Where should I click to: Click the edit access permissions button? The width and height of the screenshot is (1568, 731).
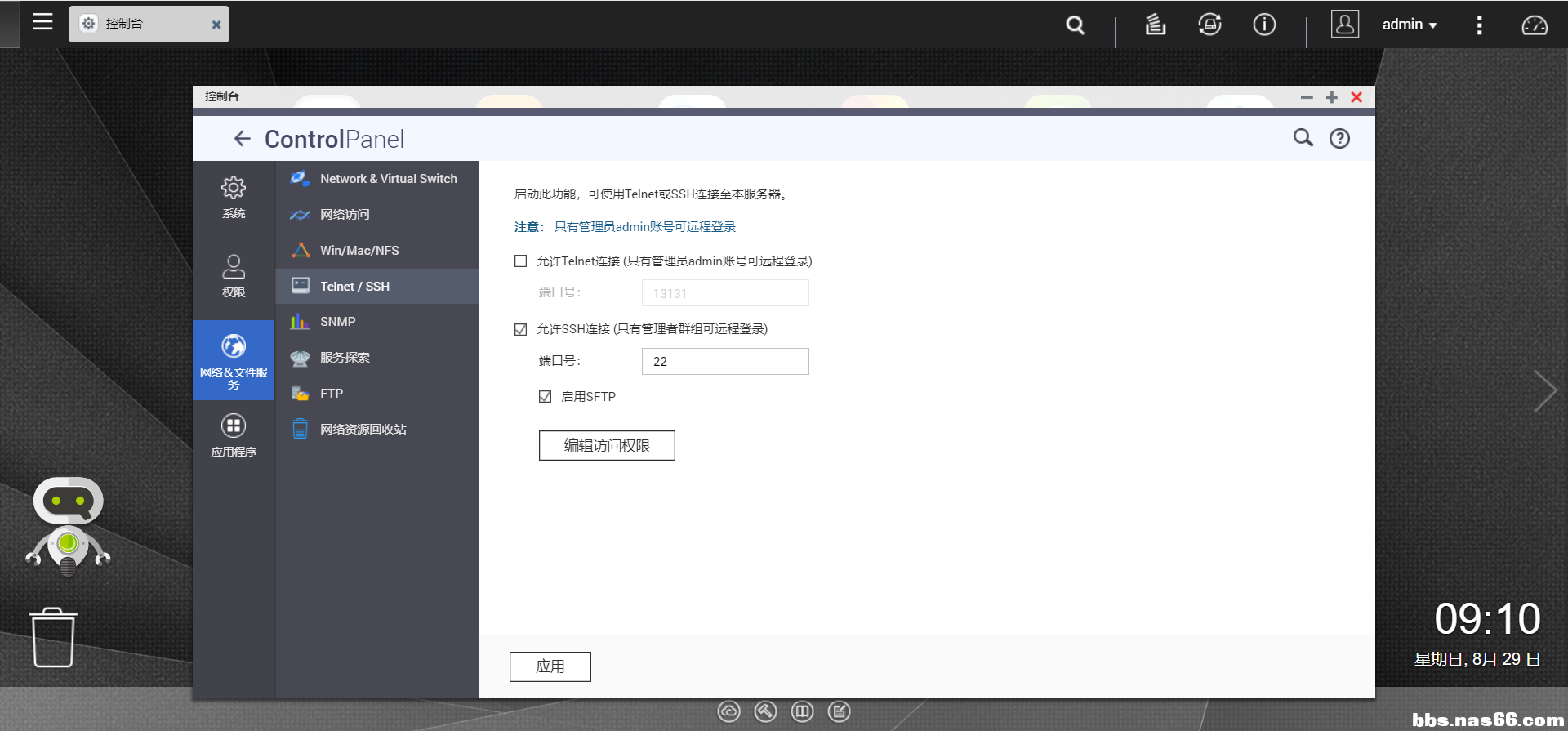pyautogui.click(x=607, y=446)
